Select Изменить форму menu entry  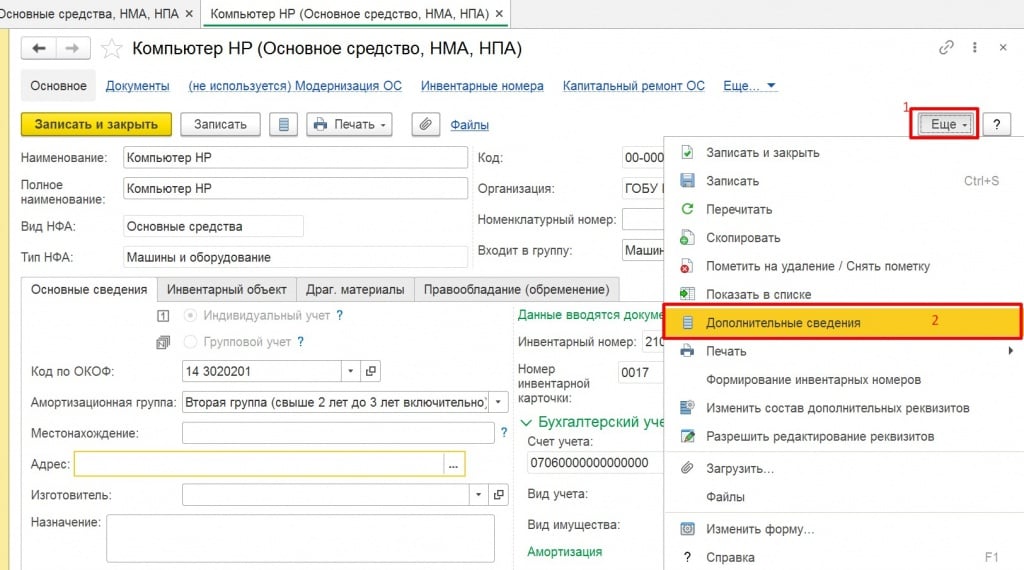pos(760,529)
